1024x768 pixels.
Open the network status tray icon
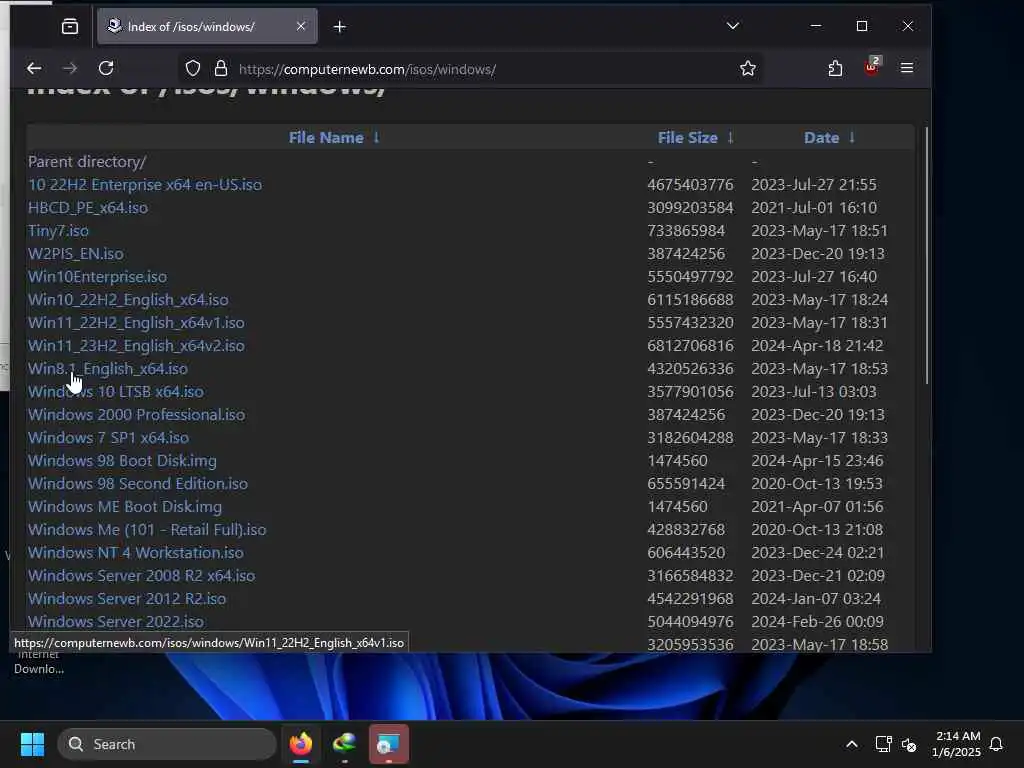(x=883, y=744)
